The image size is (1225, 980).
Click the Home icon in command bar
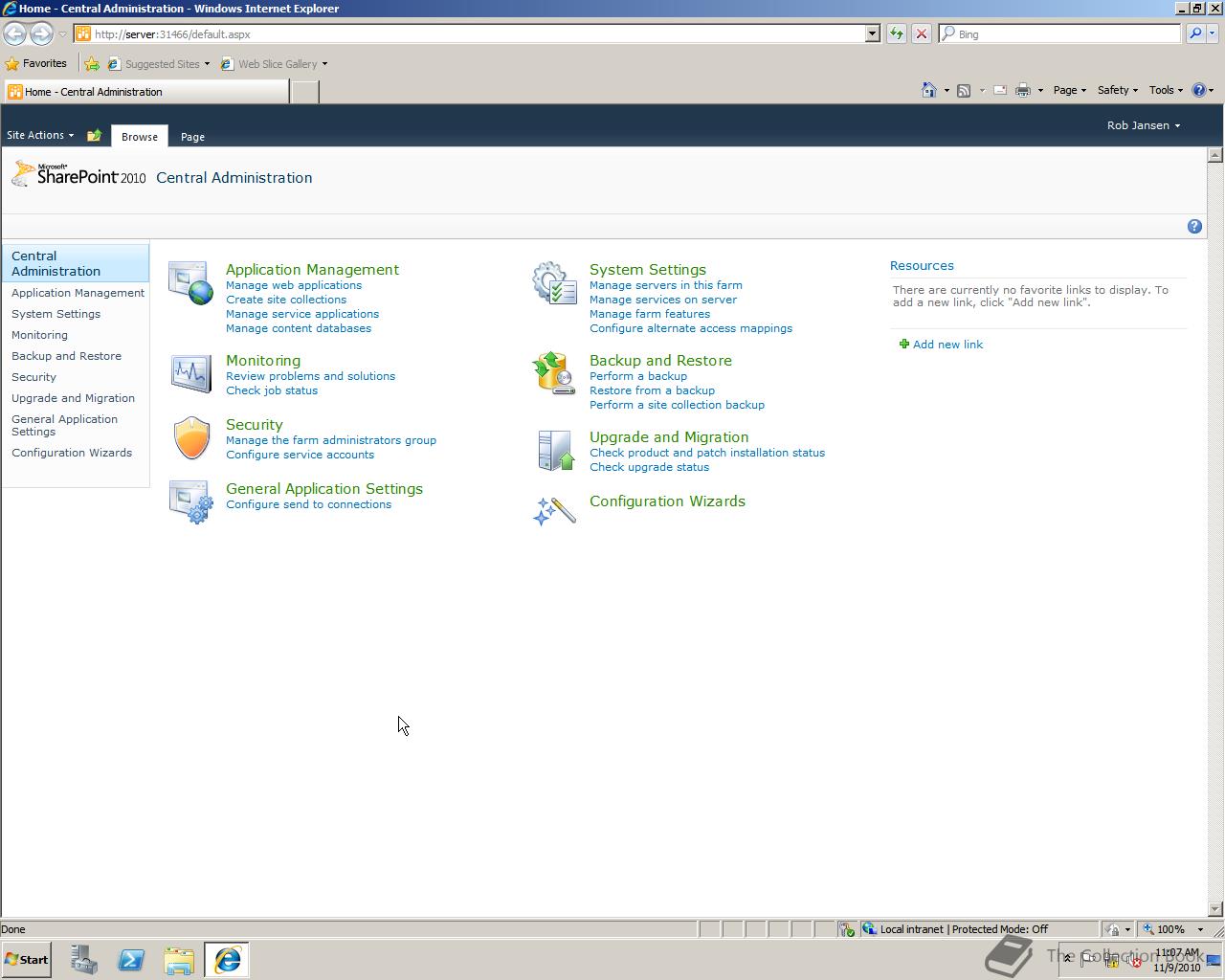coord(928,90)
